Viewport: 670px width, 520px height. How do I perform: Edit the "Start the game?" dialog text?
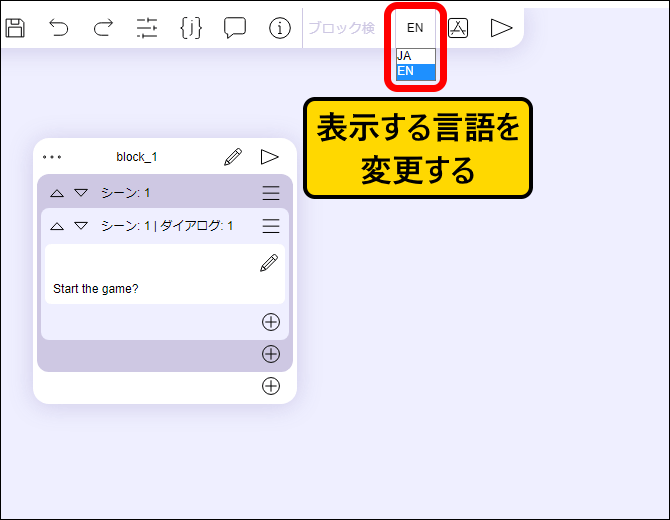(x=269, y=263)
